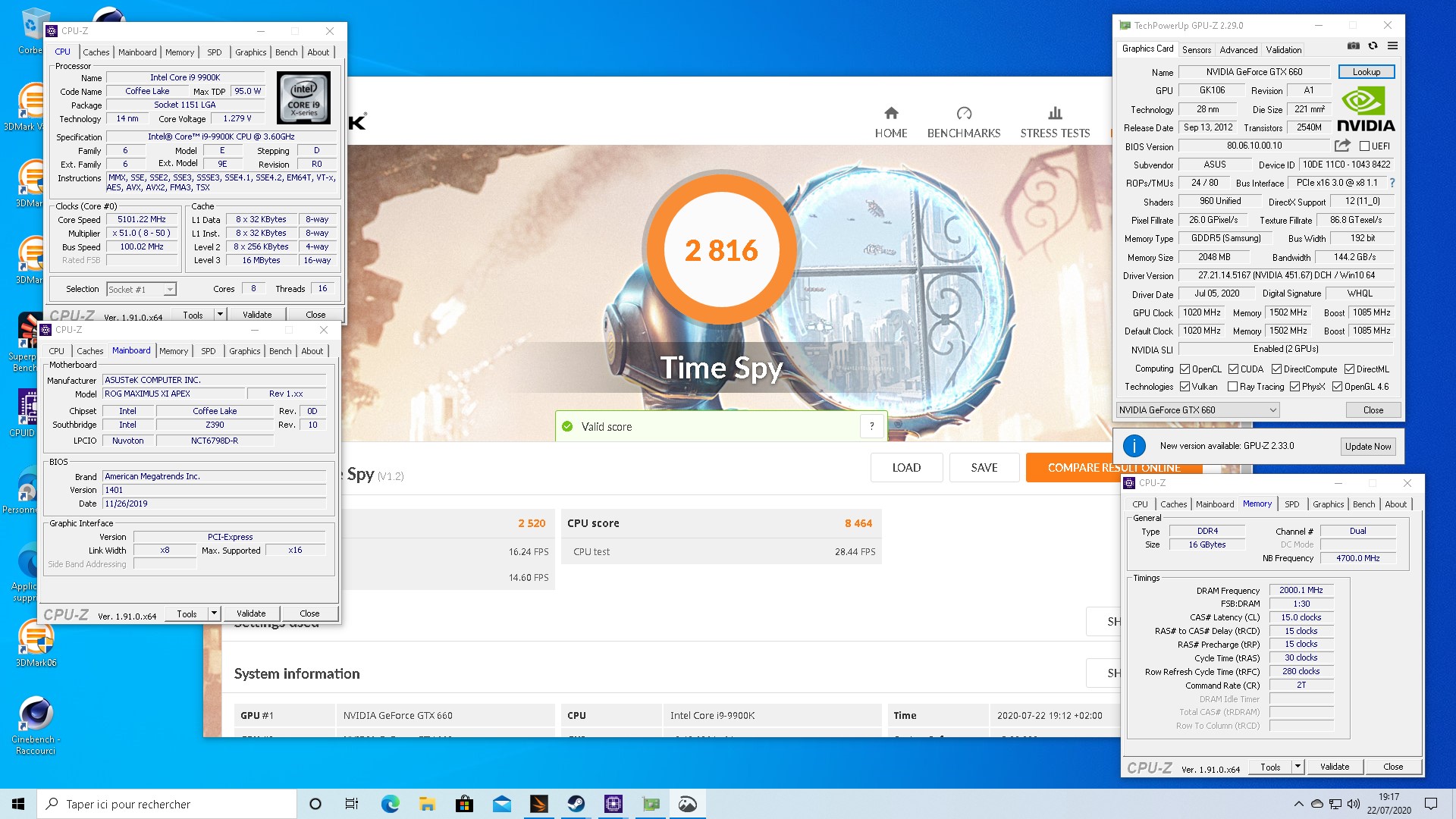Expand Tools dropdown arrow in Mainboard window
The image size is (1456, 819).
[214, 613]
